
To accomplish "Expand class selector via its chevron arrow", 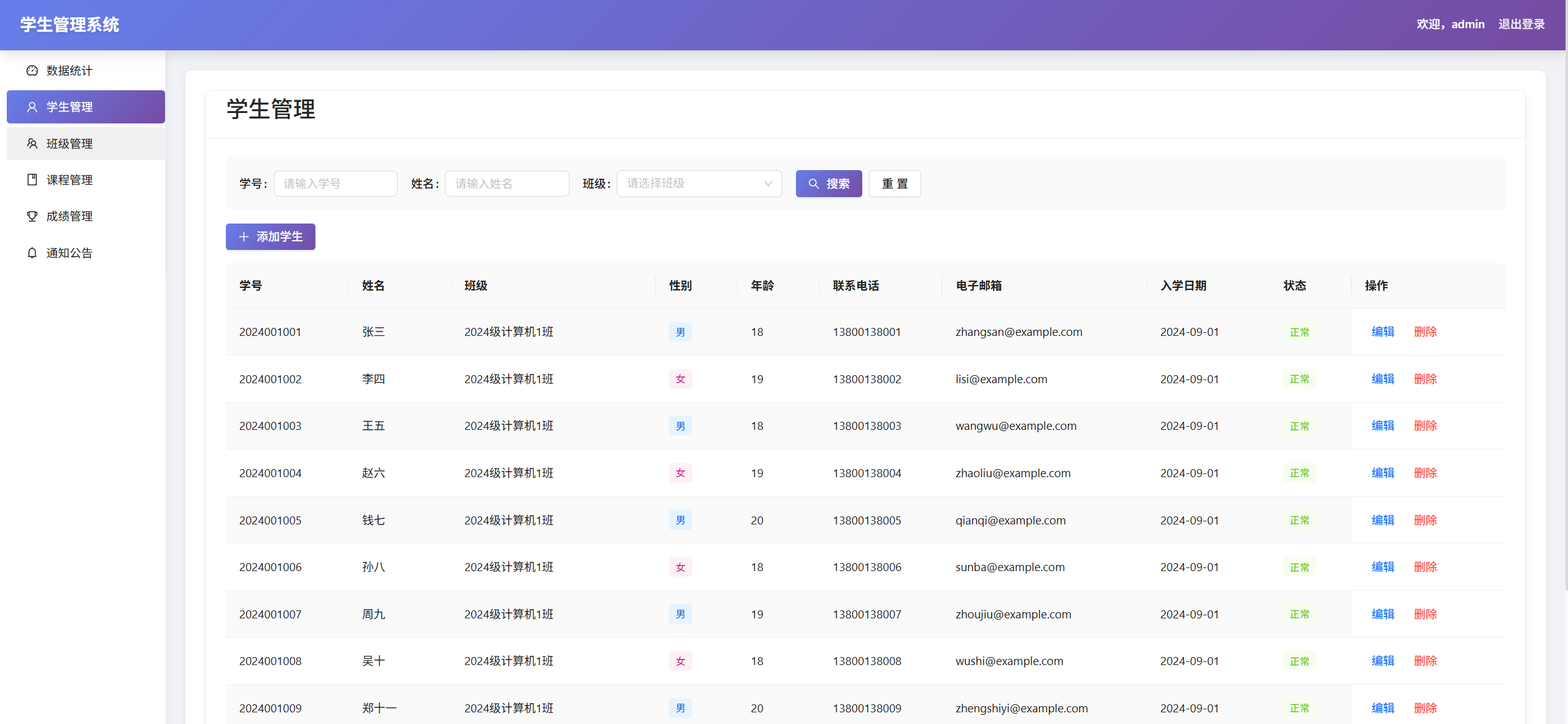I will [x=768, y=184].
